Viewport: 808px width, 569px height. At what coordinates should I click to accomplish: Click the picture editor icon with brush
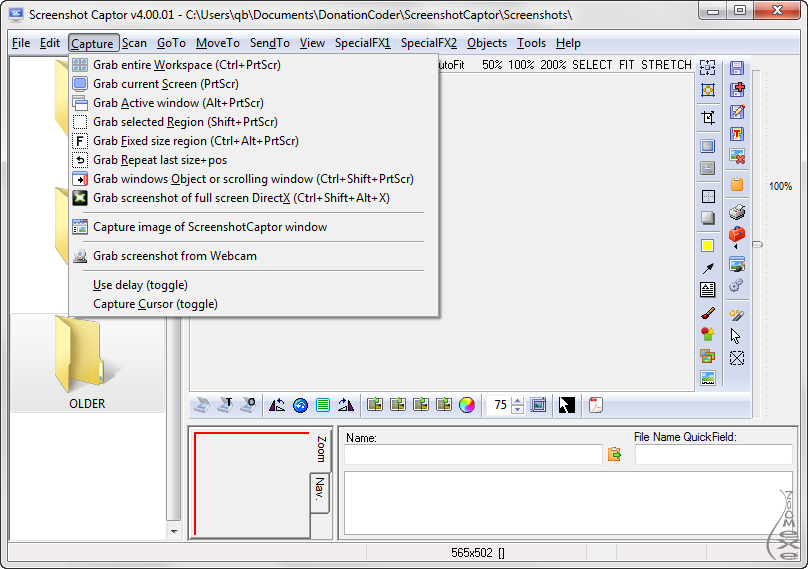coord(737,264)
